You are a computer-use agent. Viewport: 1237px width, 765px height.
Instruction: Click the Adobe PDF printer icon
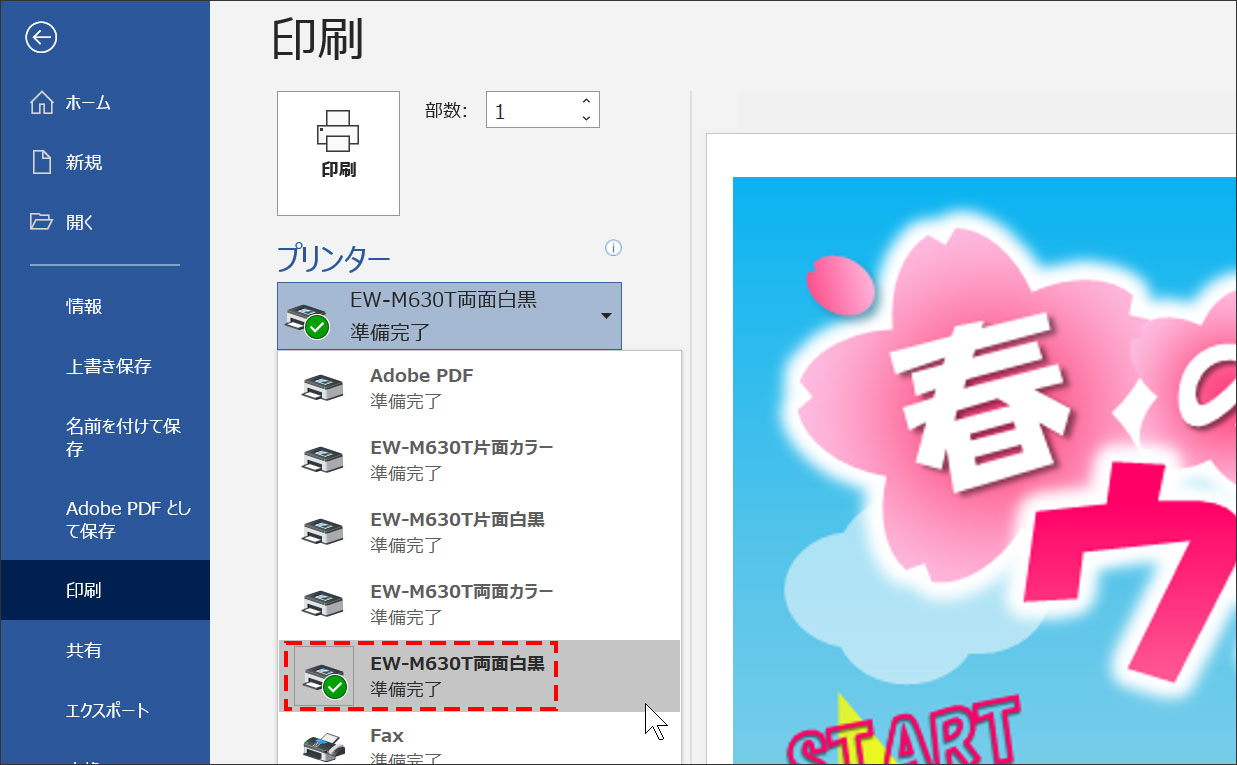[323, 388]
